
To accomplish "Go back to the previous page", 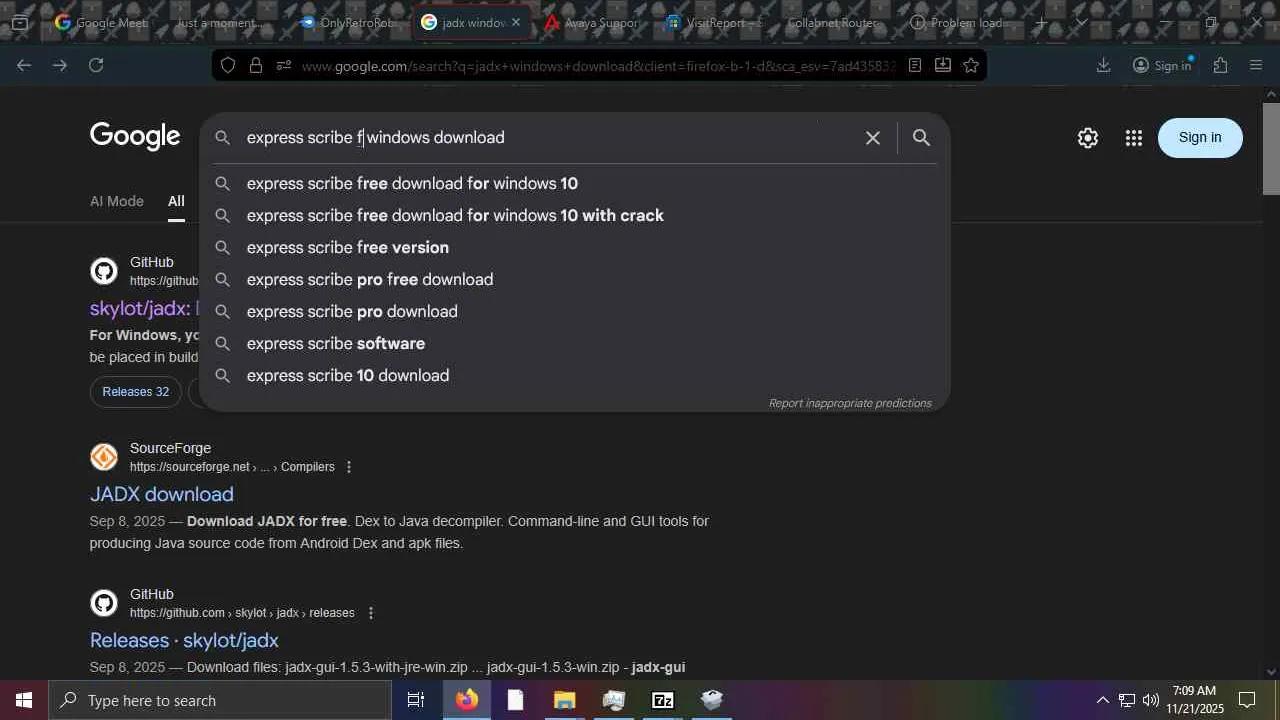I will pyautogui.click(x=24, y=65).
